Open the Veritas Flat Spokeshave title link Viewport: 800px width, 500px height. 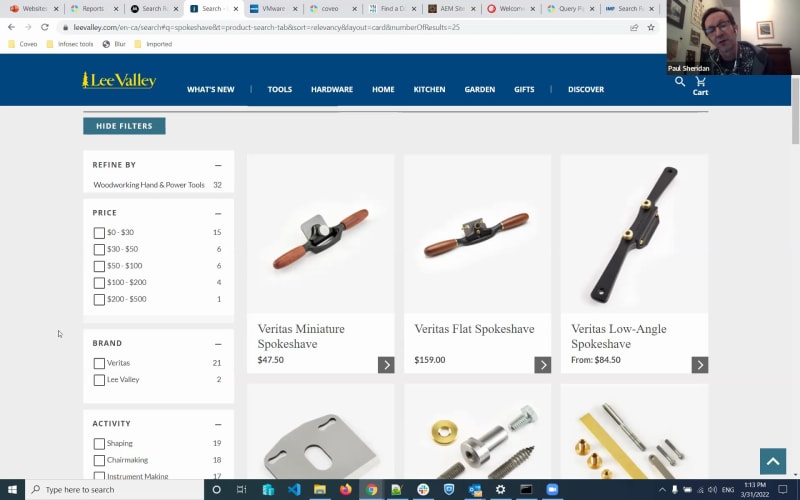(x=474, y=329)
